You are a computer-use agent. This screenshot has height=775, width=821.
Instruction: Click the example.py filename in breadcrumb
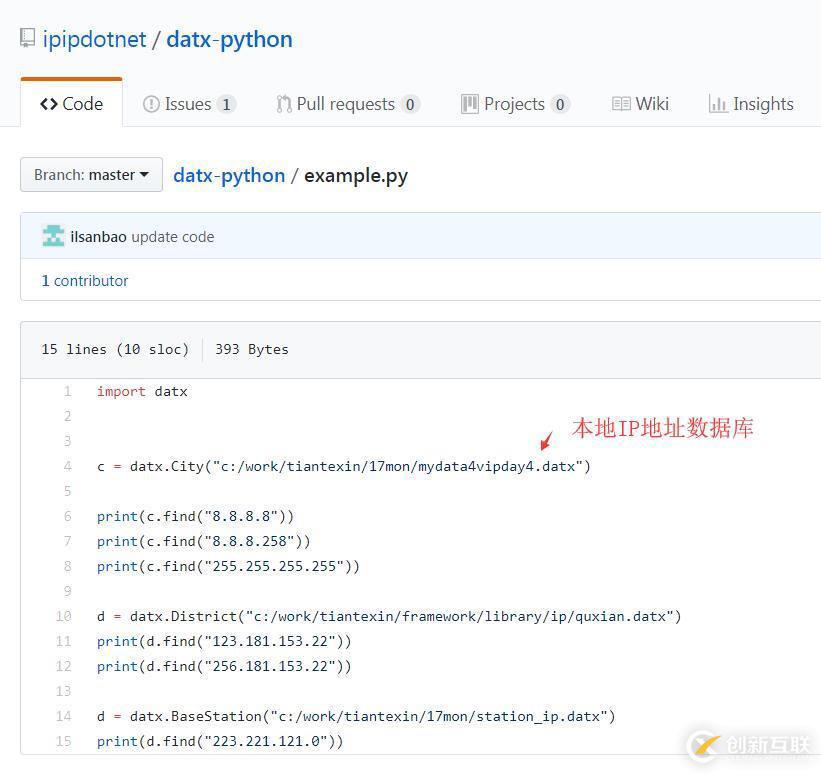tap(356, 176)
